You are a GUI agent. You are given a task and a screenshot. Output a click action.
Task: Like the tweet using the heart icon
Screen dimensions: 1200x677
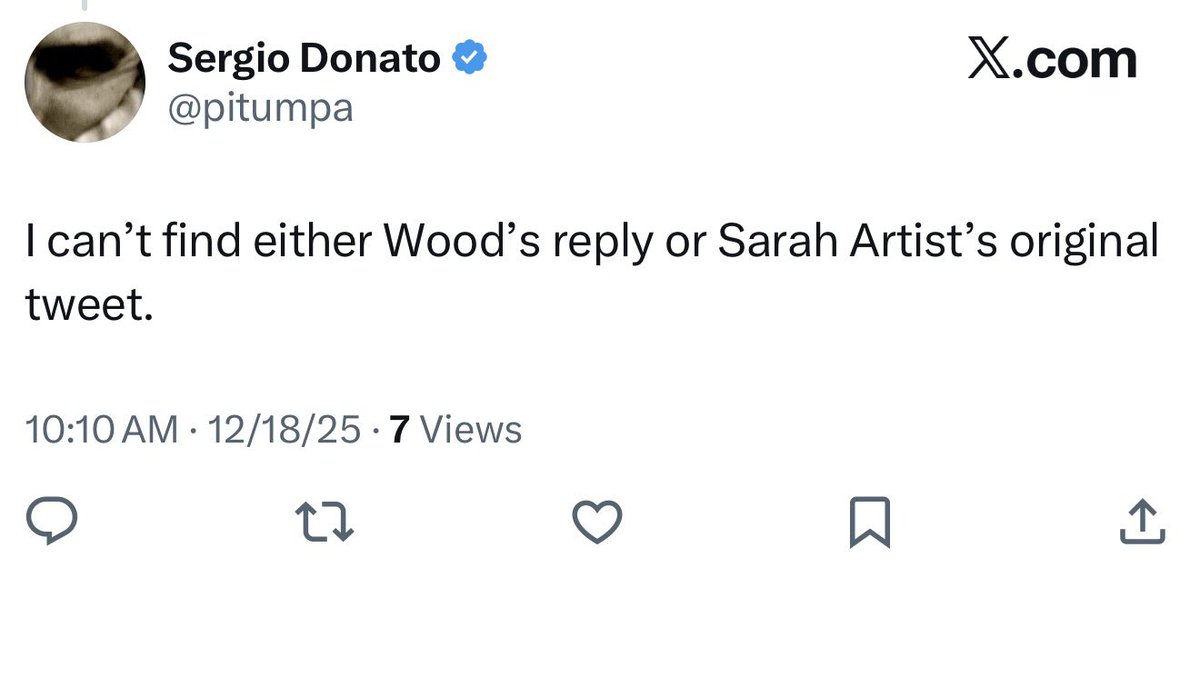coord(597,521)
